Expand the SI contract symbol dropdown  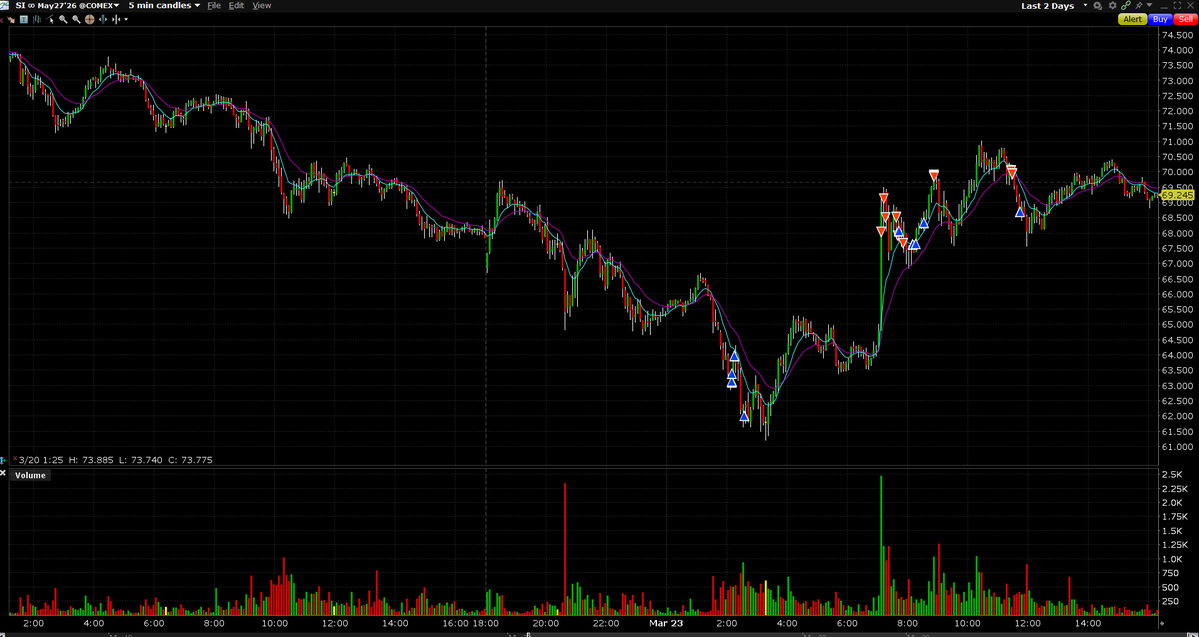pos(116,5)
